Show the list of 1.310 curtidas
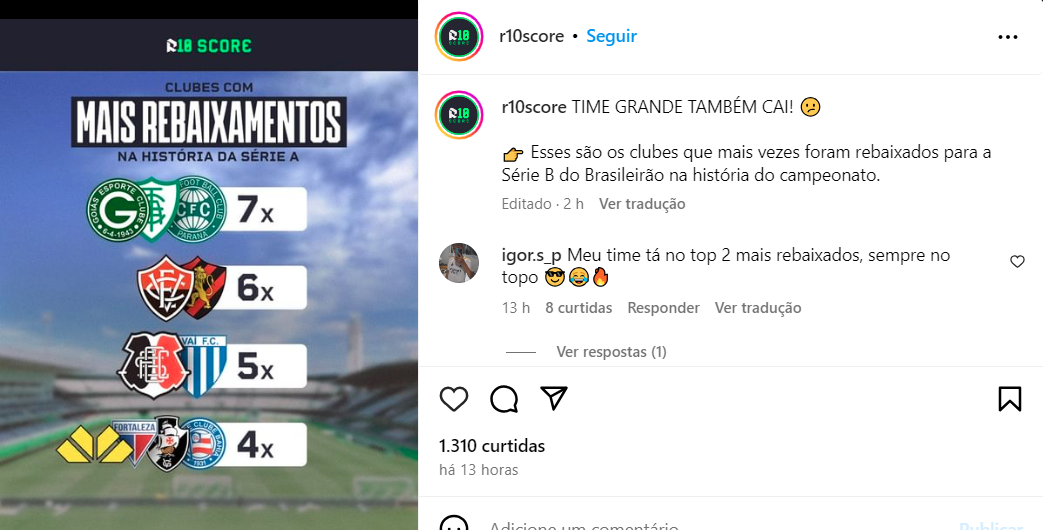The image size is (1043, 530). coord(492,446)
